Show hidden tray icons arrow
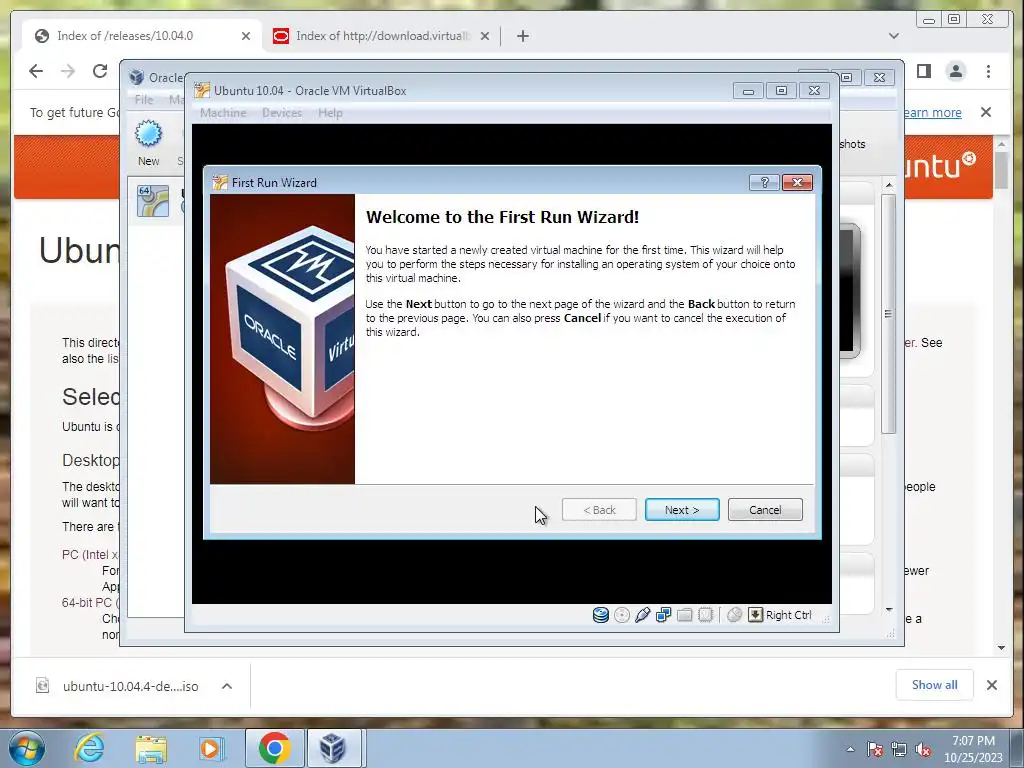1024x768 pixels. [x=850, y=750]
